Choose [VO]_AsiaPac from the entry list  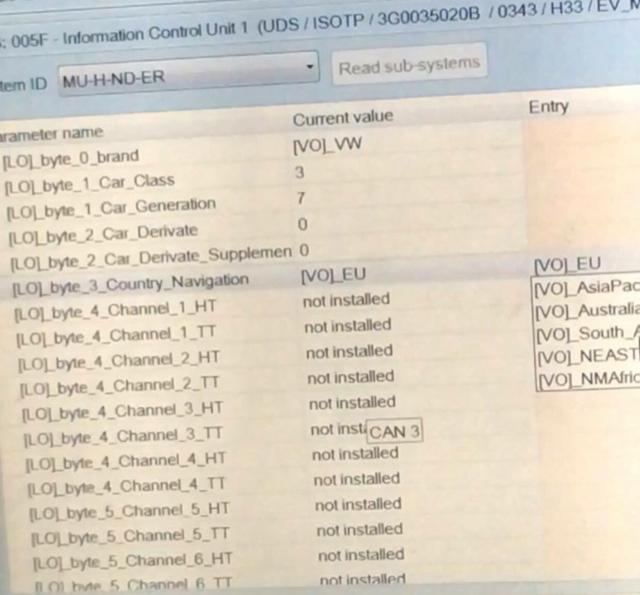[x=586, y=289]
